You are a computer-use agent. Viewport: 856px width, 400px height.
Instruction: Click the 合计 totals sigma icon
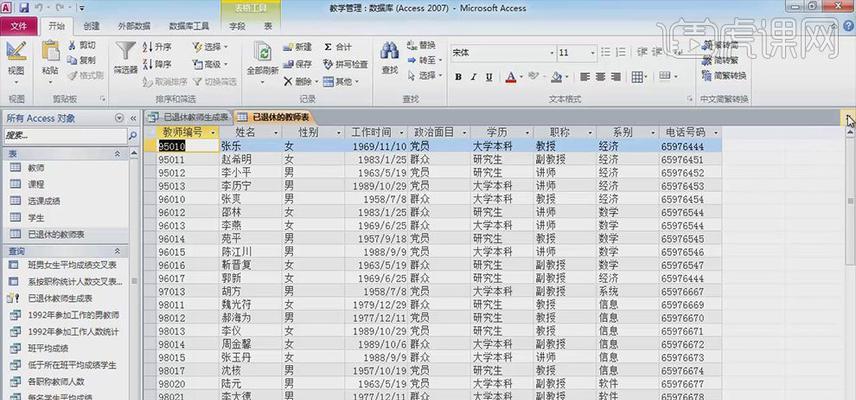(x=328, y=47)
